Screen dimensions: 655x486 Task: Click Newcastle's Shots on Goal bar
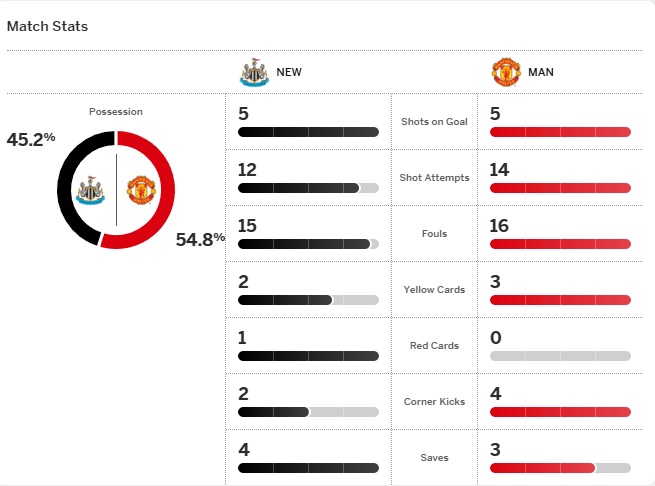[x=308, y=132]
